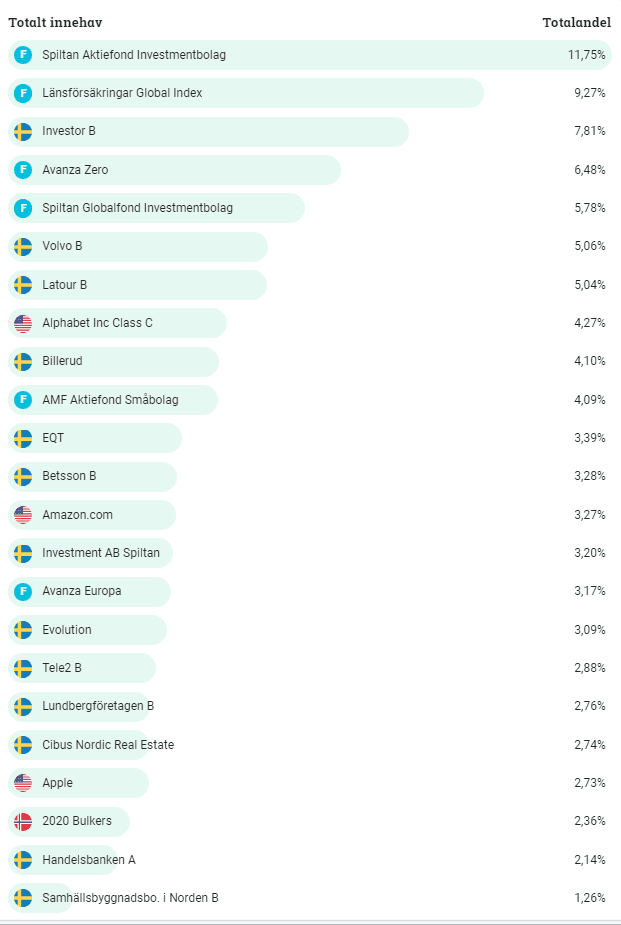
Task: Click the Norwegian flag icon beside 2020 Bulkers
Action: point(23,821)
